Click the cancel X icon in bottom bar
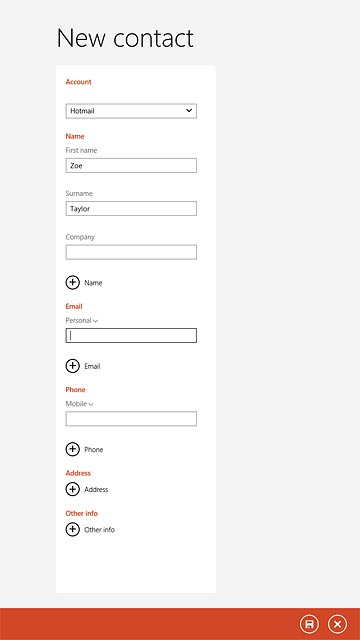Screen dimensions: 360x640 tap(337, 624)
